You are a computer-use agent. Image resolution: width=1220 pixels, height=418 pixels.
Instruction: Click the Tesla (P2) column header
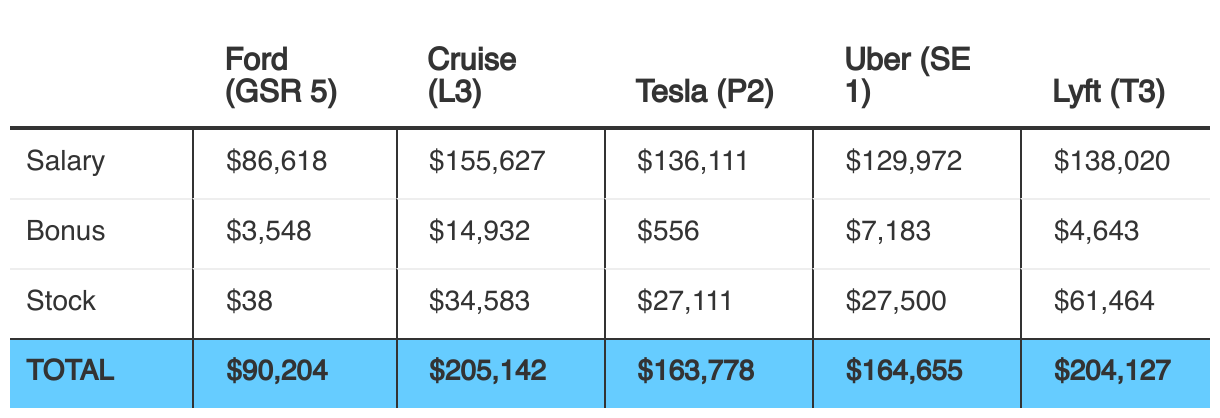(x=705, y=93)
